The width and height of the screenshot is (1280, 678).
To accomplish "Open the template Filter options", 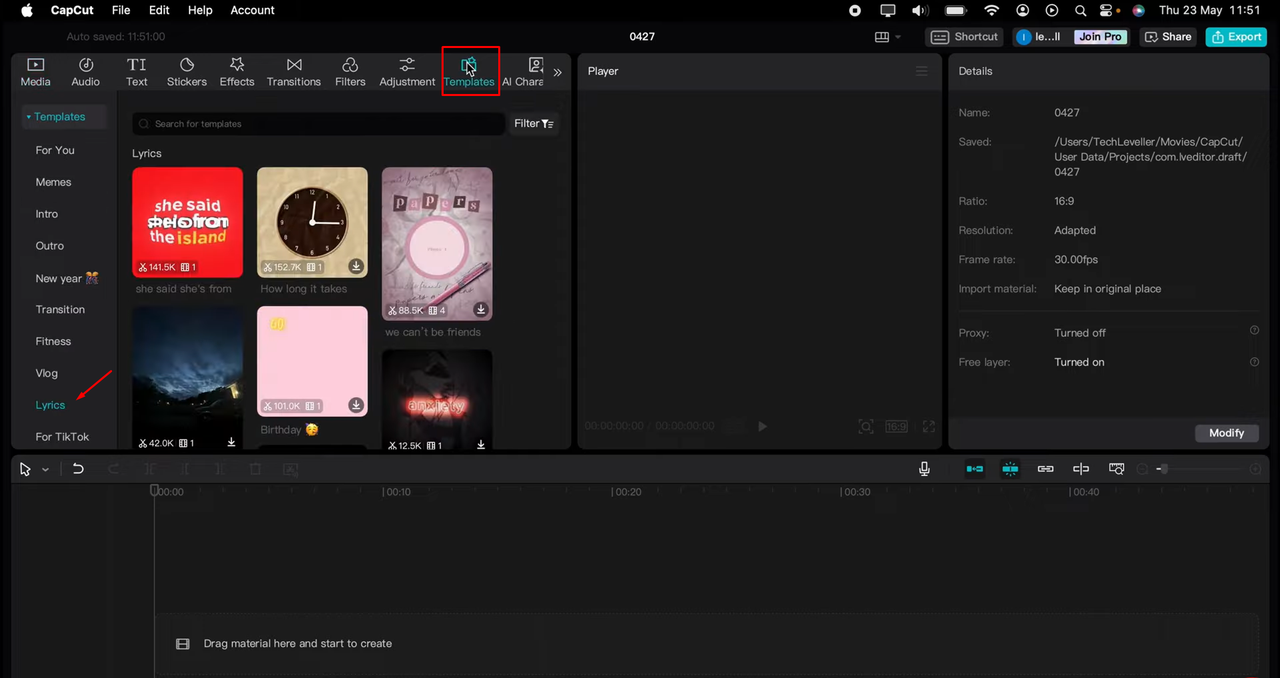I will (534, 124).
